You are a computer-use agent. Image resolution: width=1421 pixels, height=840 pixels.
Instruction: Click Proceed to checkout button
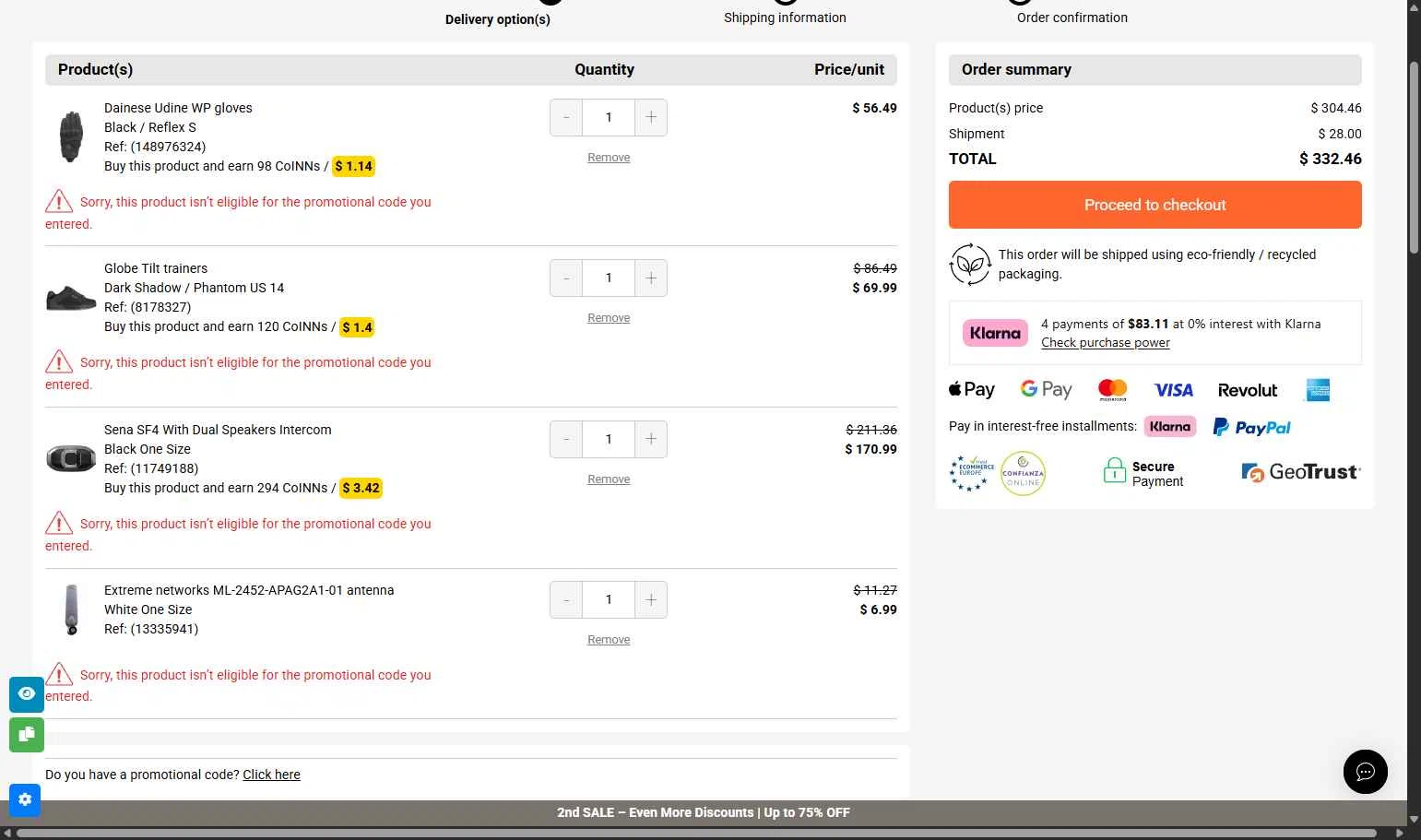tap(1155, 205)
